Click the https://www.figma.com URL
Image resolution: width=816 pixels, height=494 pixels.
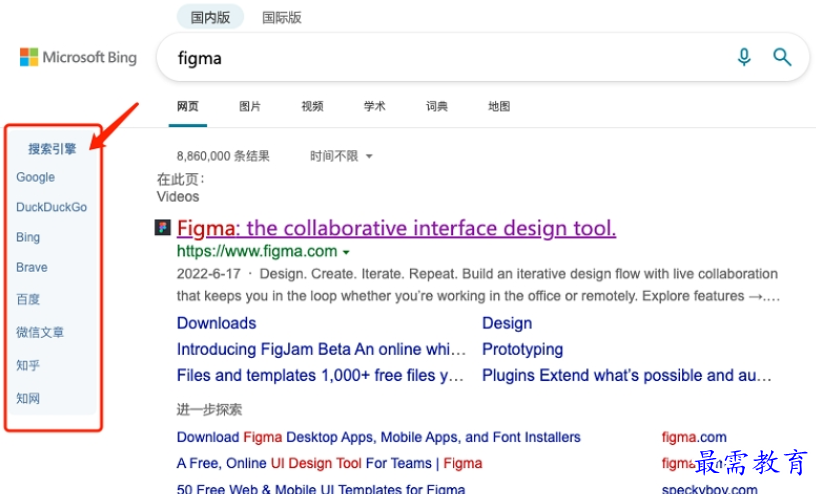[x=257, y=251]
